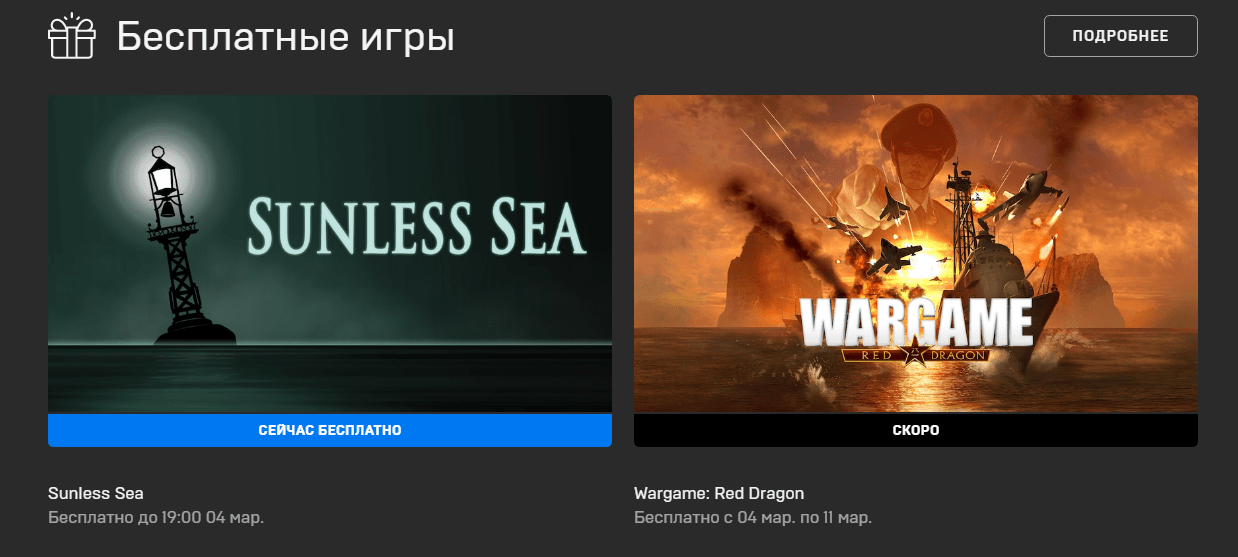The width and height of the screenshot is (1238, 557).
Task: Select the Бесплатные игры heading
Action: click(x=285, y=38)
